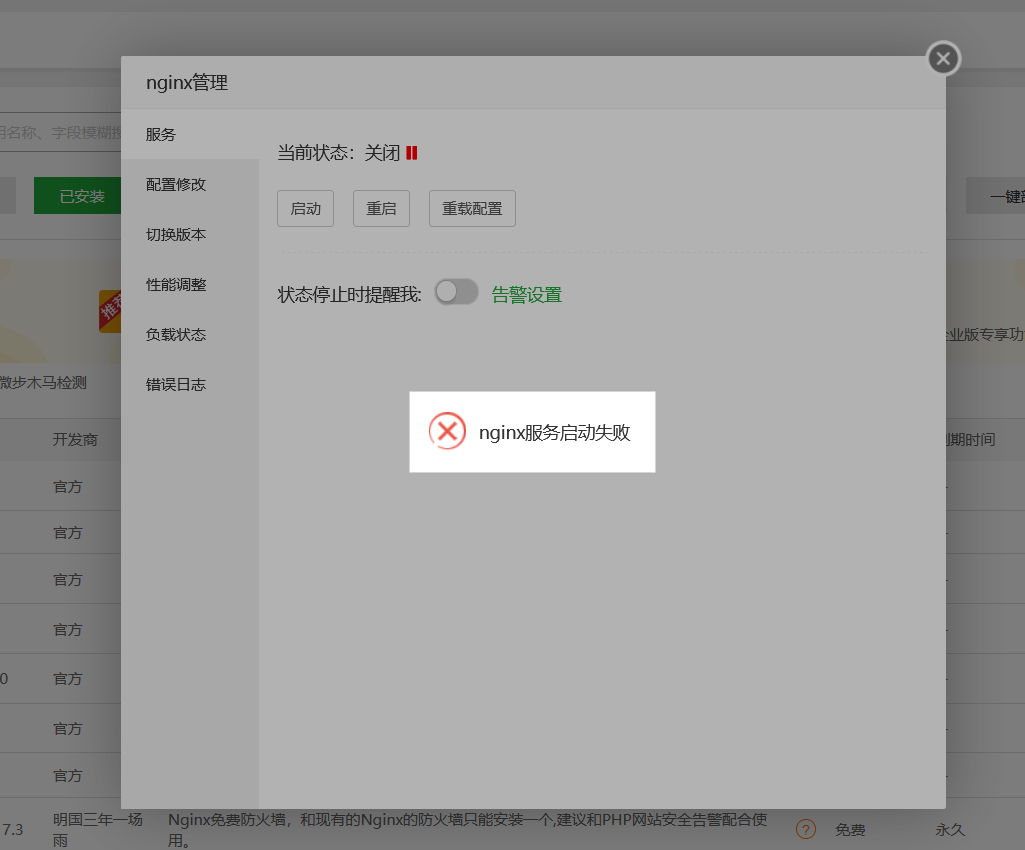This screenshot has width=1025, height=850.
Task: Click the 微步木马检测 item
Action: point(45,382)
